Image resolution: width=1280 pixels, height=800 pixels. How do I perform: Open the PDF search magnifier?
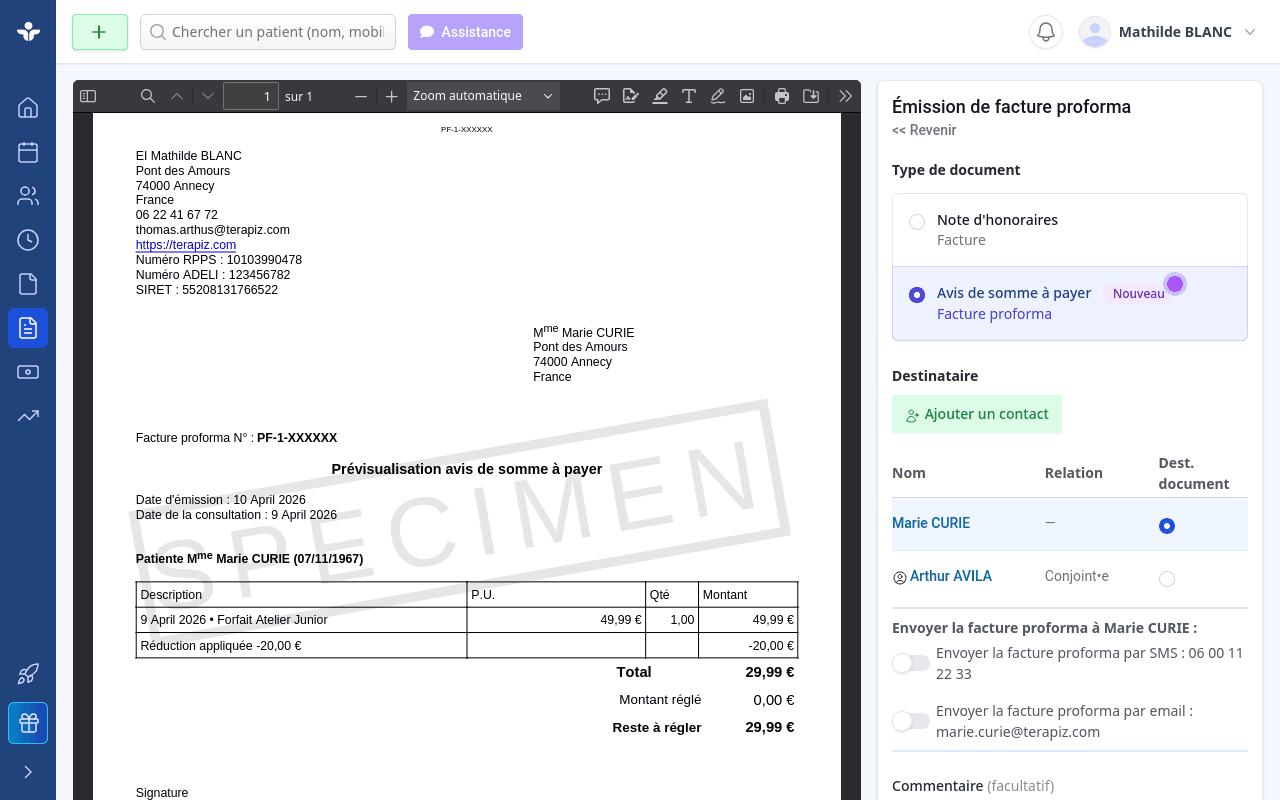(148, 96)
